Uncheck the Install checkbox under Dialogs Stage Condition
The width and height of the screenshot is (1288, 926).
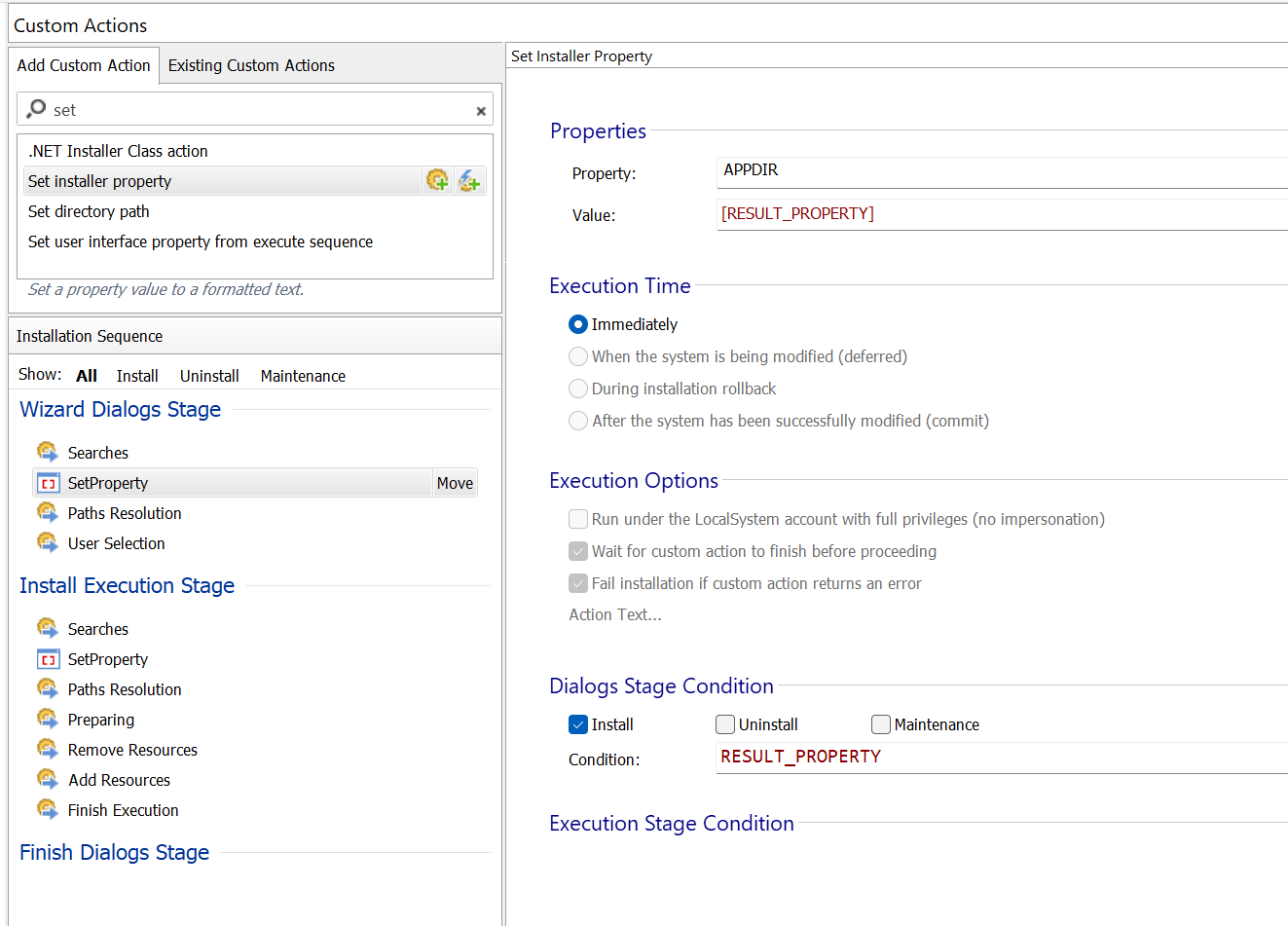tap(578, 724)
